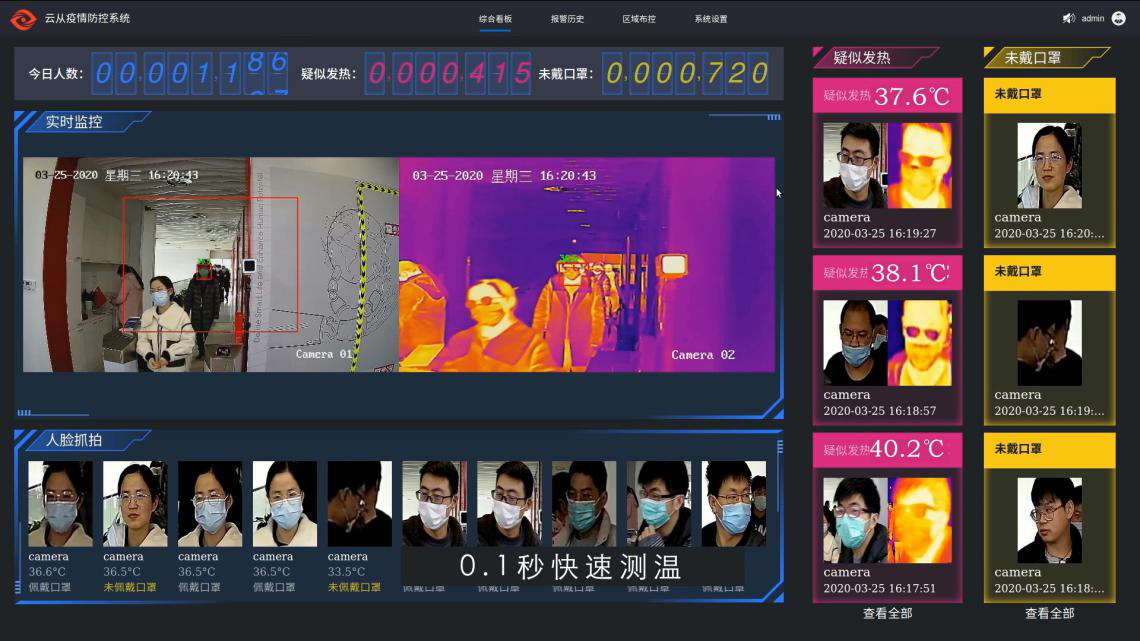Open the user avatar icon
The height and width of the screenshot is (641, 1140).
pyautogui.click(x=1118, y=19)
